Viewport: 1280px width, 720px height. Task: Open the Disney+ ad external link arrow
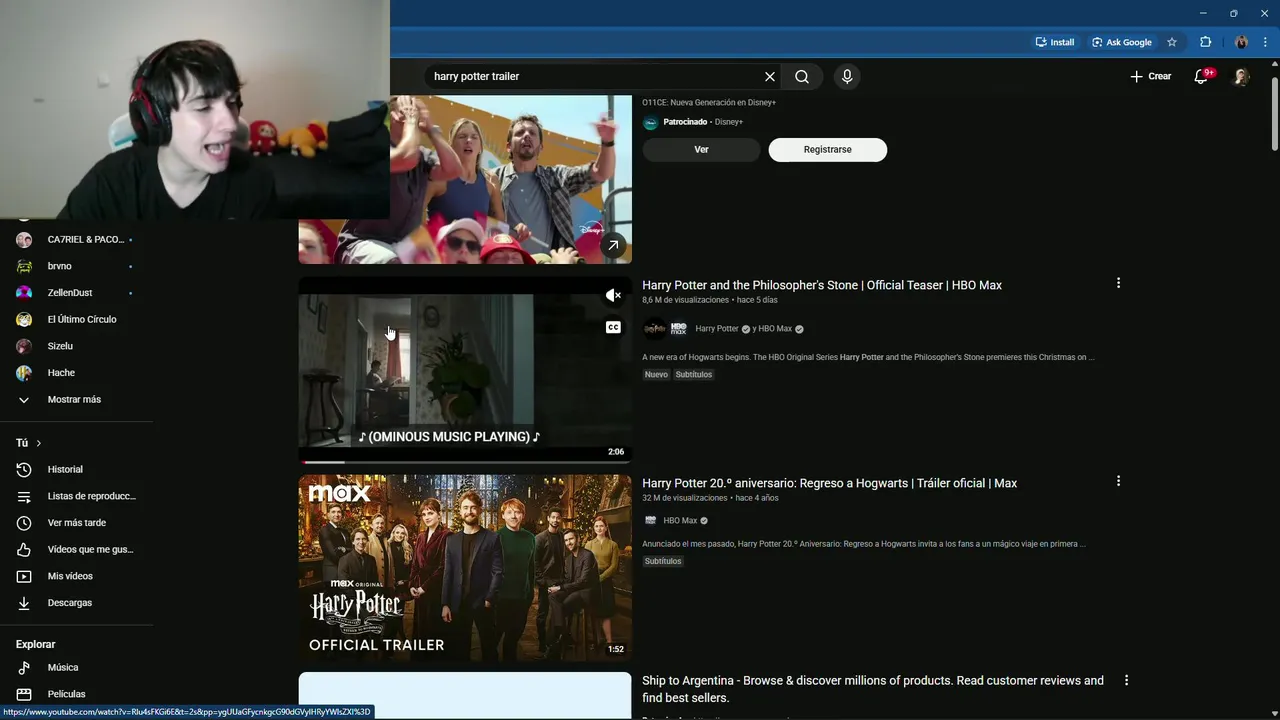coord(613,245)
